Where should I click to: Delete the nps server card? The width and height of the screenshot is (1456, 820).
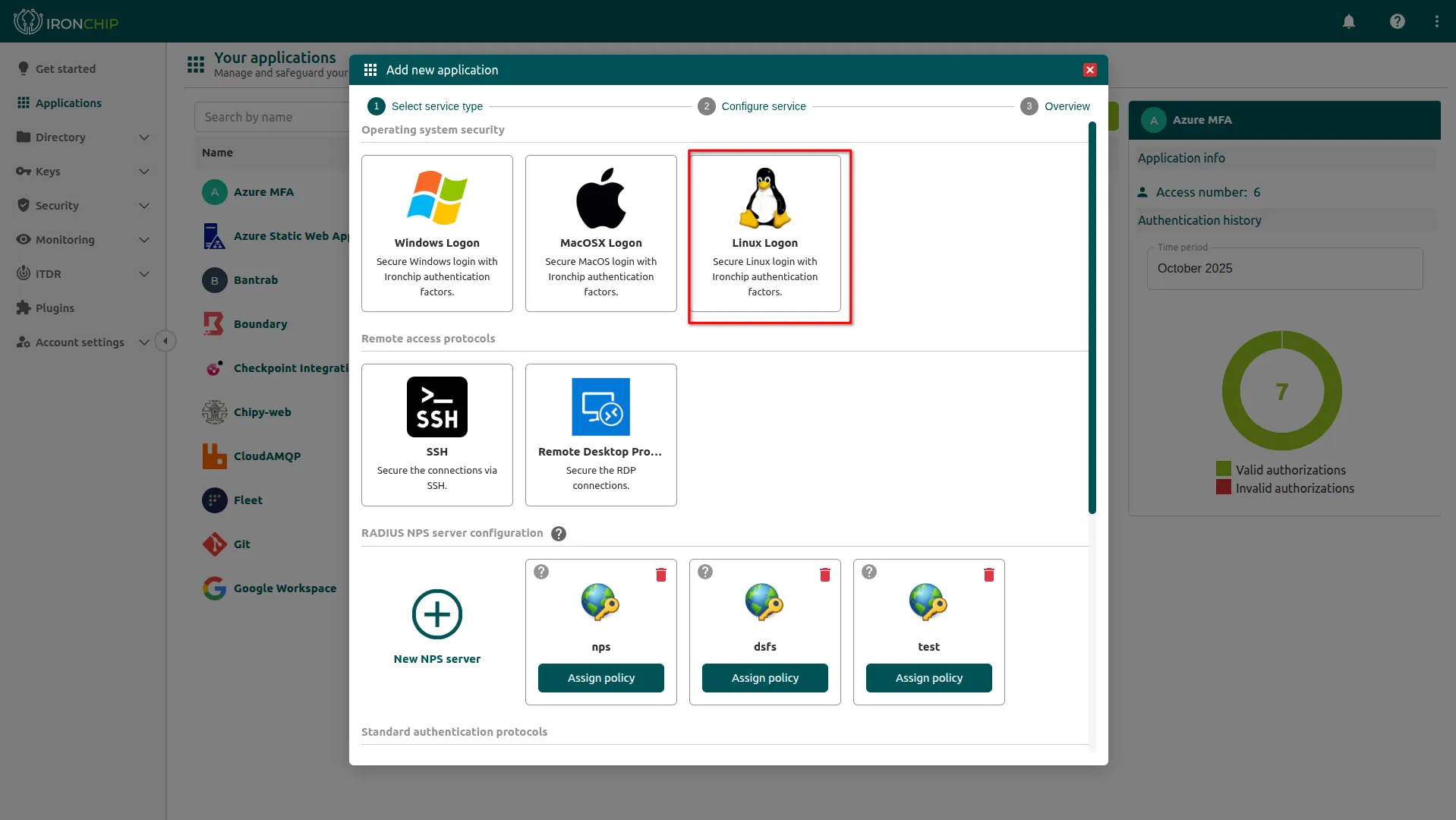pyautogui.click(x=660, y=575)
